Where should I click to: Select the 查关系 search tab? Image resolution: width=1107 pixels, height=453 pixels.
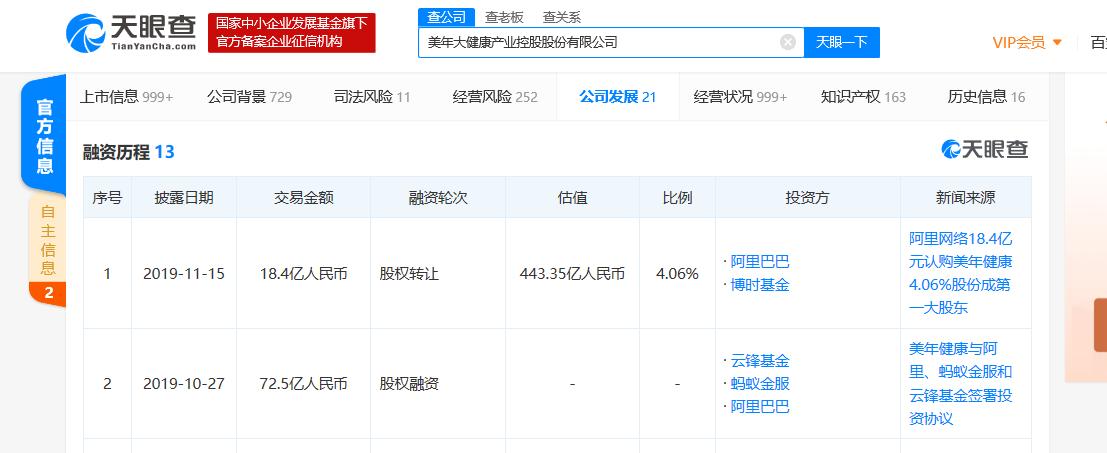(561, 18)
